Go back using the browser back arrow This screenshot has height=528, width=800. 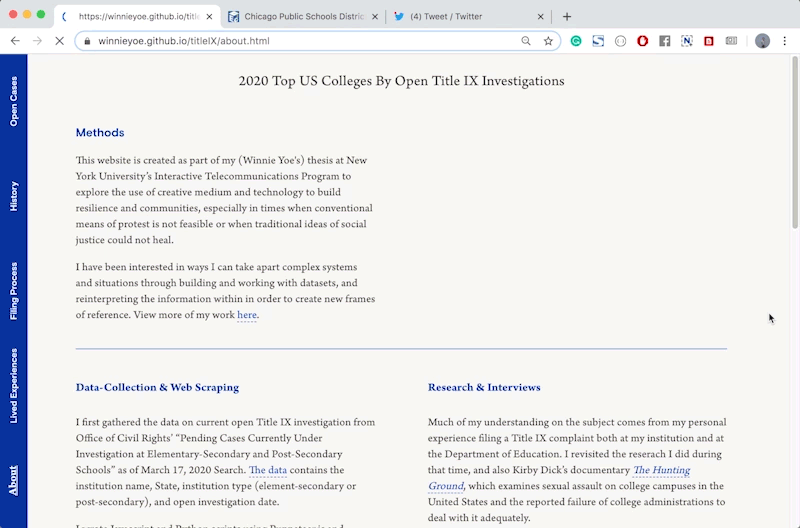[x=15, y=41]
